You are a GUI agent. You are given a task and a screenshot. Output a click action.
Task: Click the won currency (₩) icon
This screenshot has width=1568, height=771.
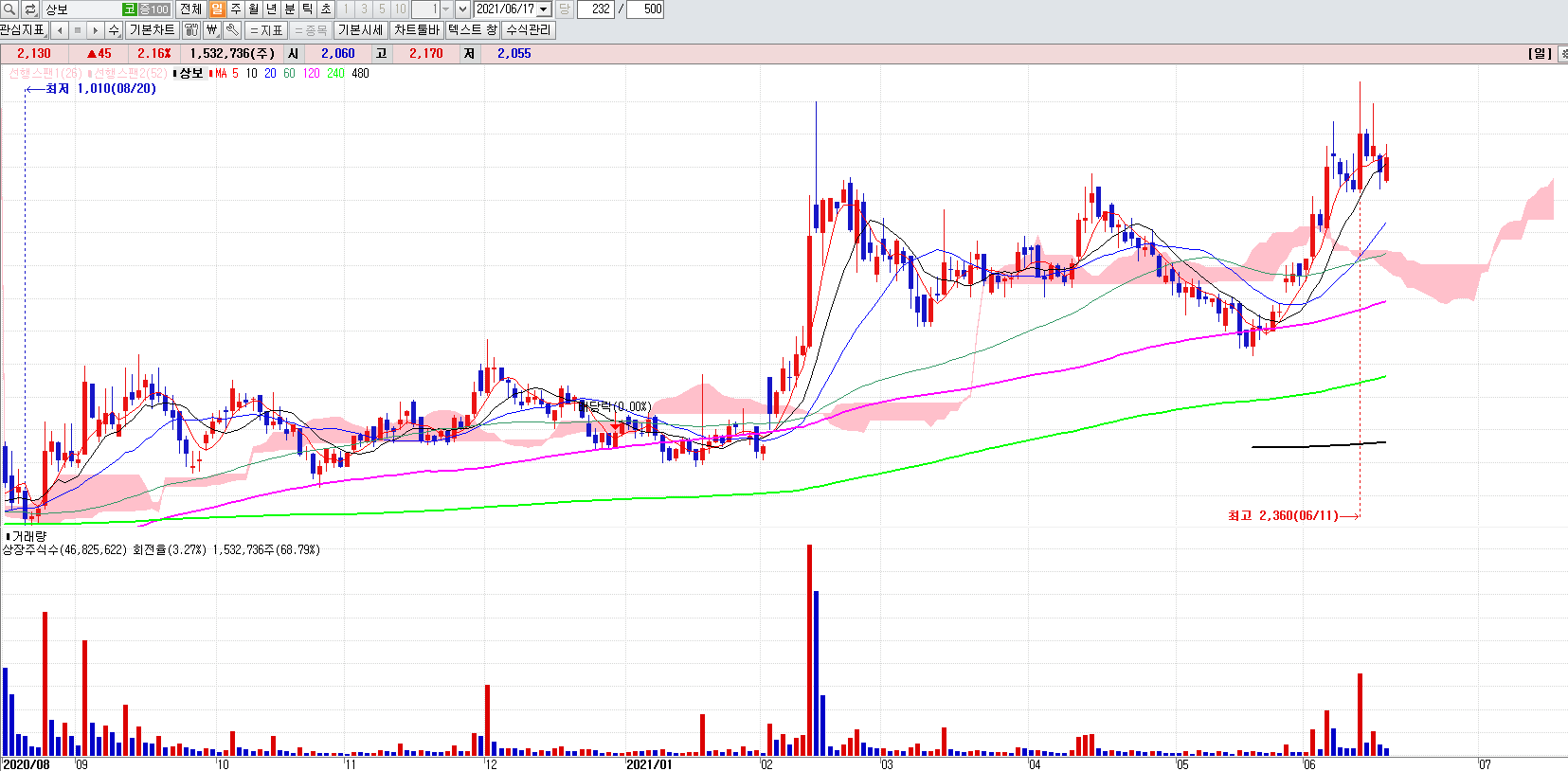click(x=211, y=29)
